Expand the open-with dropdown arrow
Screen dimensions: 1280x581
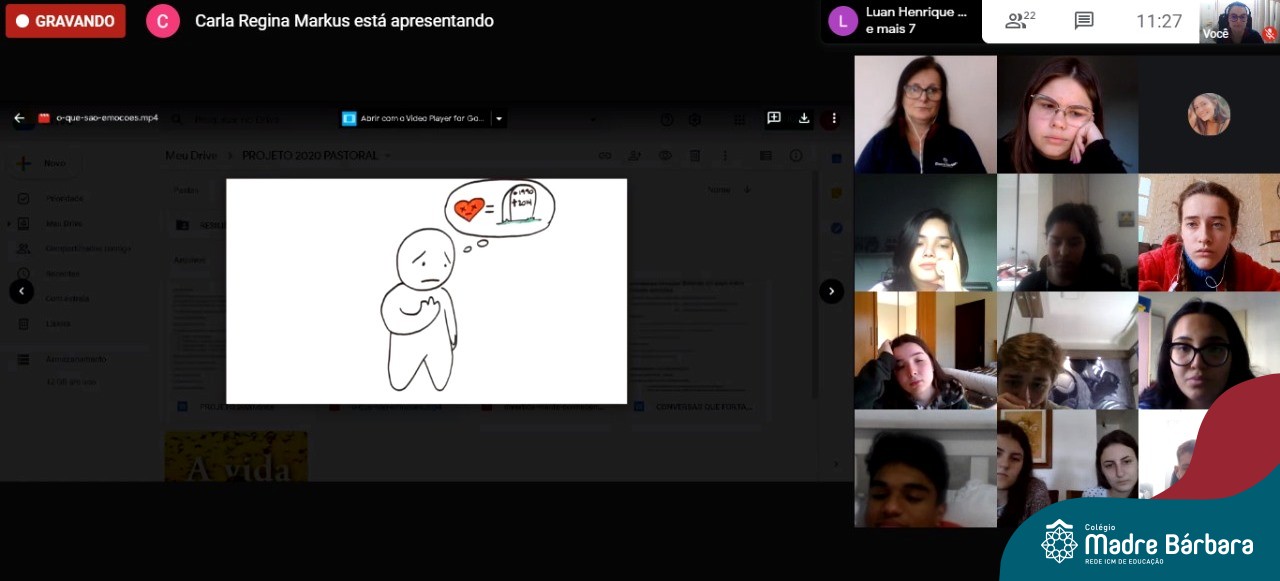[499, 119]
